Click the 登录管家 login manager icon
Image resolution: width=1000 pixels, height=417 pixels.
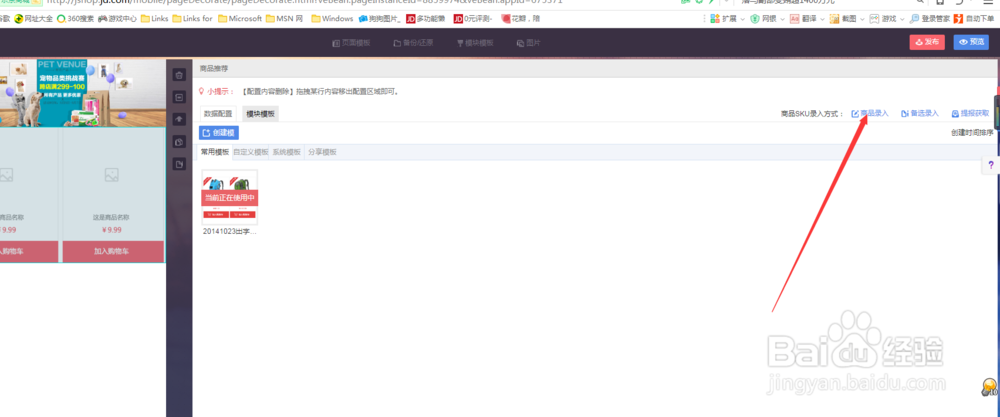tap(915, 18)
